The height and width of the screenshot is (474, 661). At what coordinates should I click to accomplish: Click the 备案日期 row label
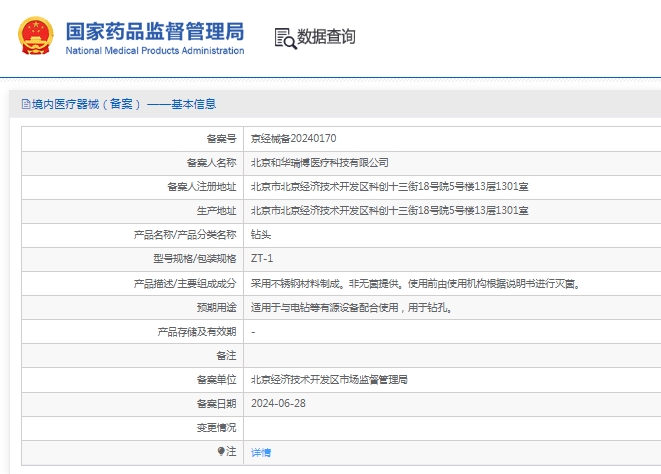click(216, 404)
